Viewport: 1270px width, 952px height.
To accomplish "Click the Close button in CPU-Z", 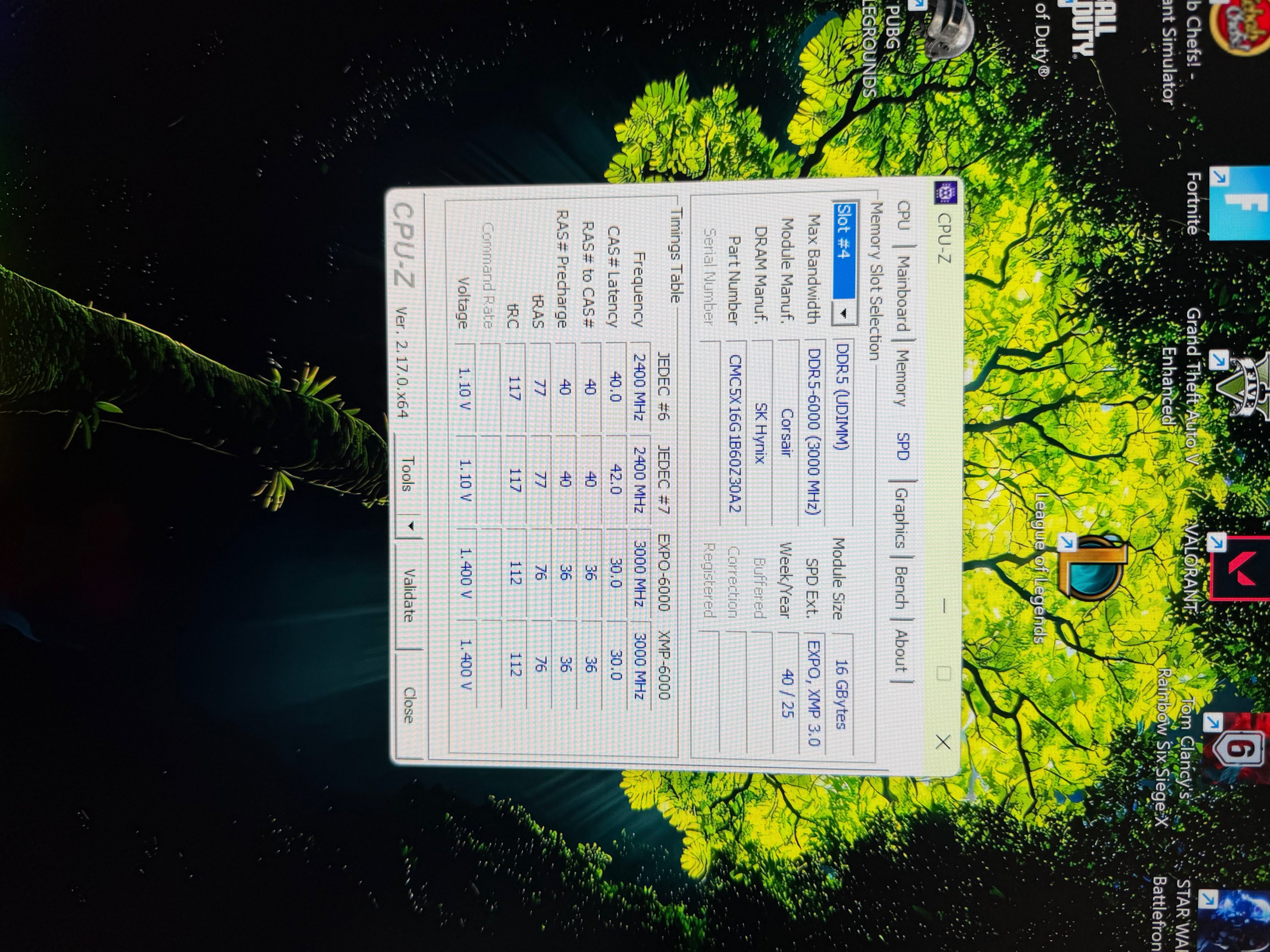I will [x=408, y=705].
